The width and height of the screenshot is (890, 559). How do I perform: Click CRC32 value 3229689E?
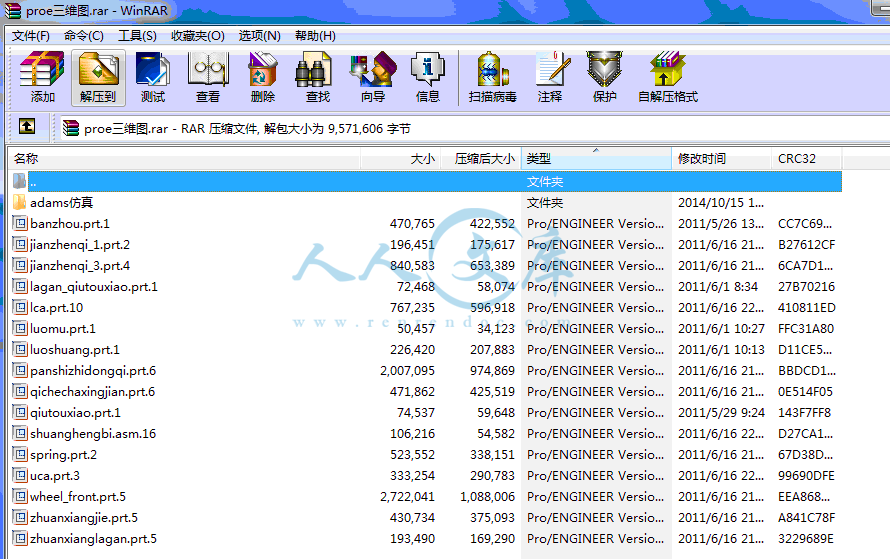pos(806,538)
